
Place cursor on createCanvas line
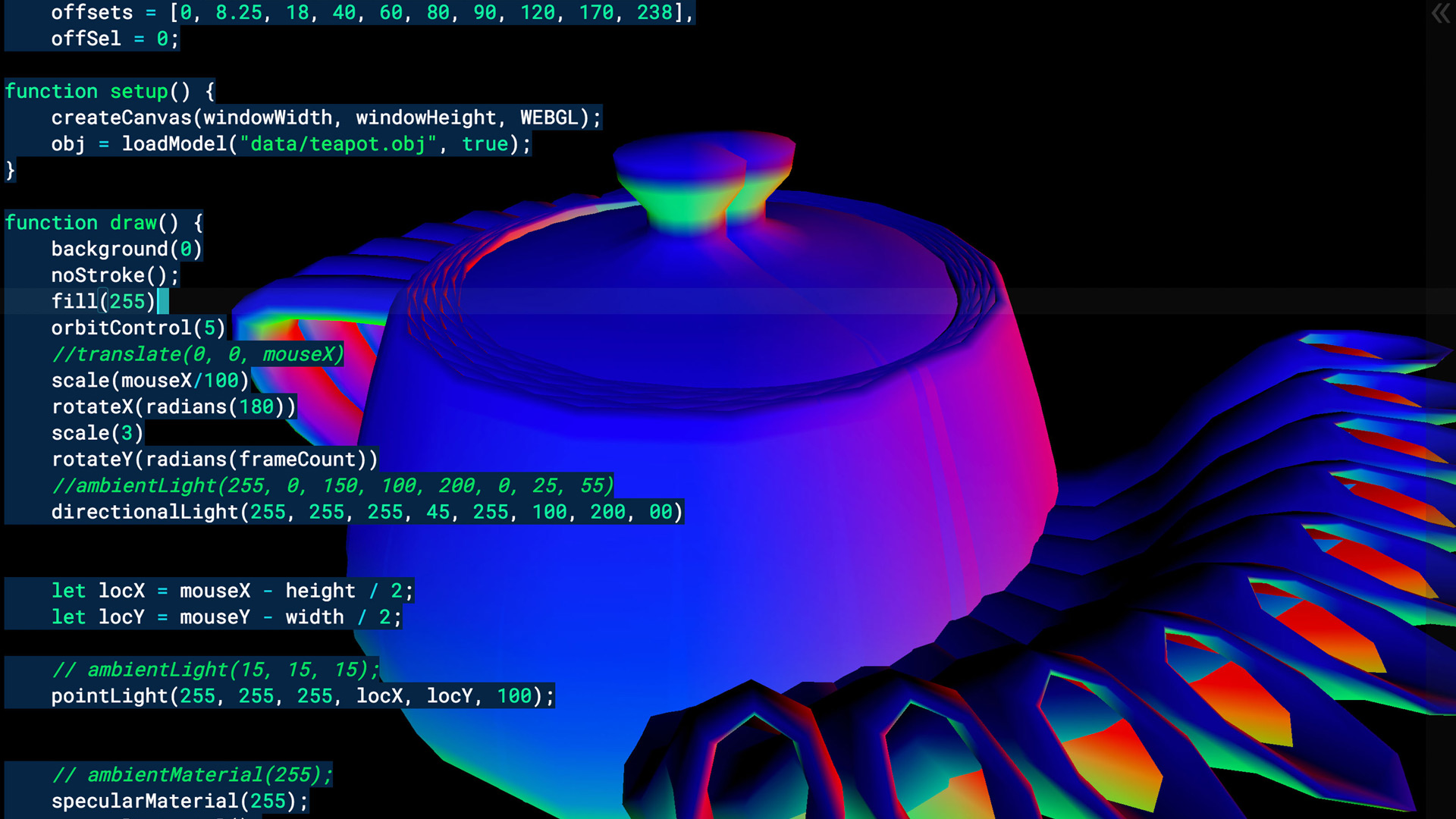pyautogui.click(x=326, y=118)
